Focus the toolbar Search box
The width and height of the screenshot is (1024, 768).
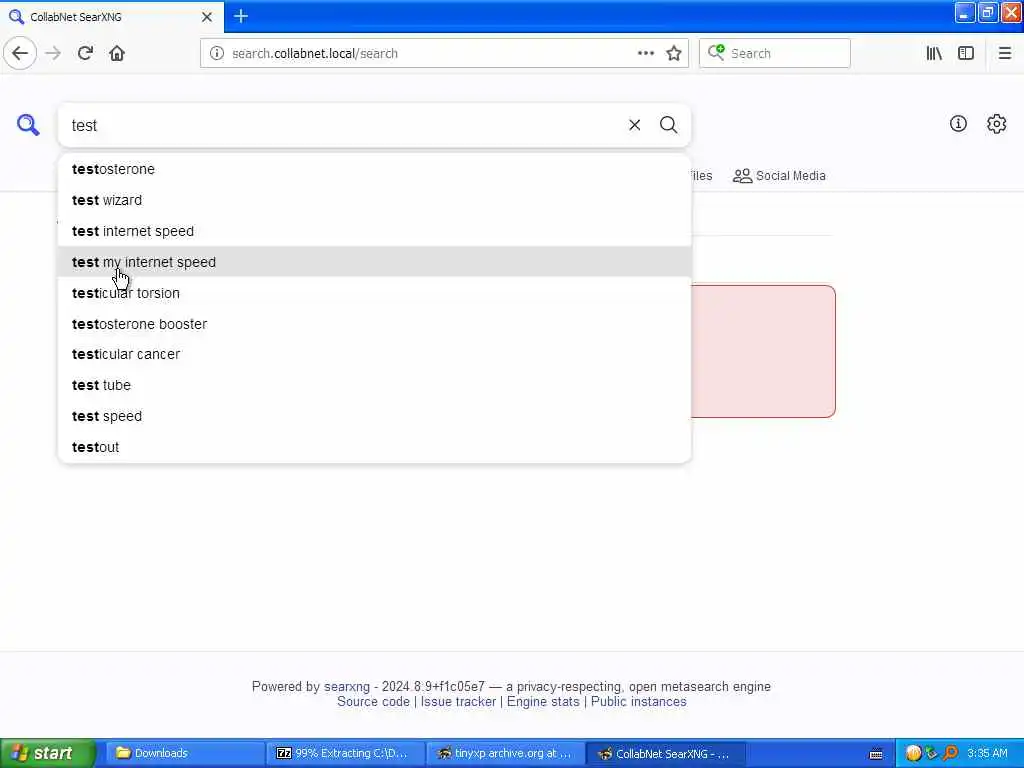point(775,54)
